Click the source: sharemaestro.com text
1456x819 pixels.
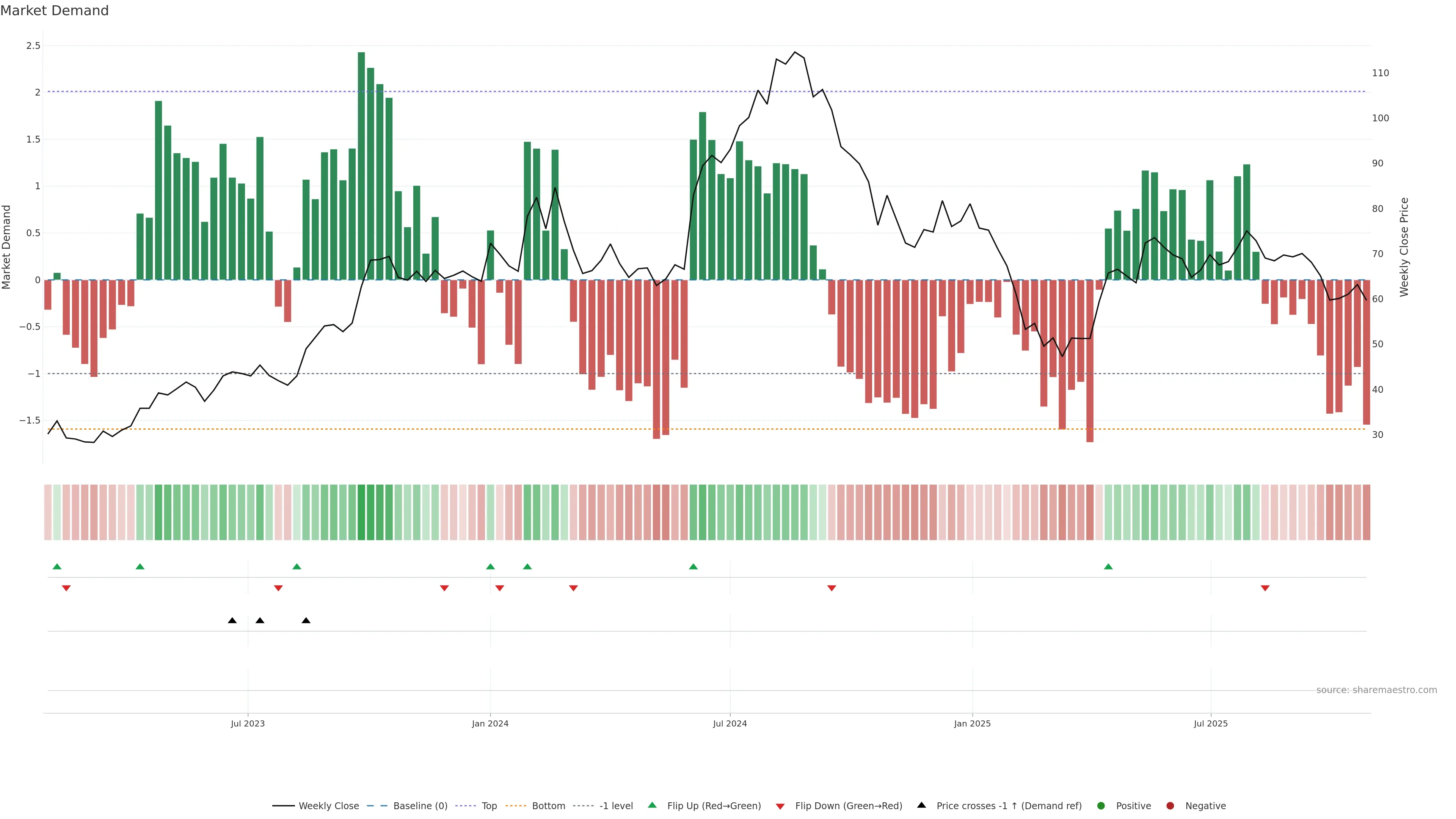[x=1376, y=690]
